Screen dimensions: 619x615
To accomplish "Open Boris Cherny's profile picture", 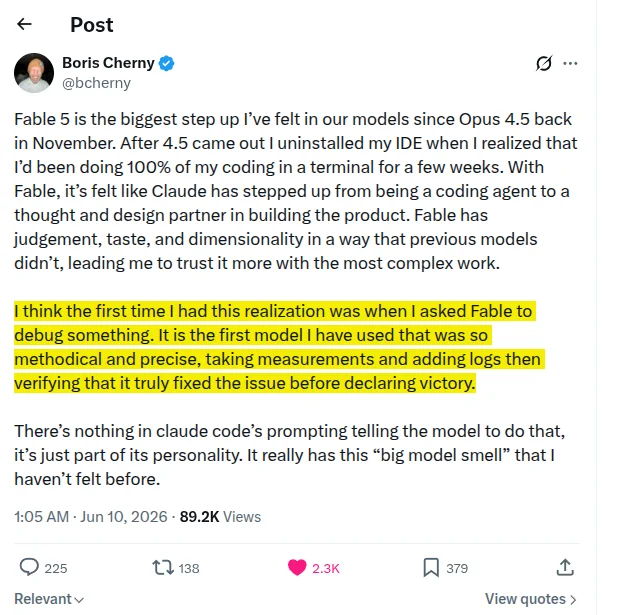I will pyautogui.click(x=34, y=73).
